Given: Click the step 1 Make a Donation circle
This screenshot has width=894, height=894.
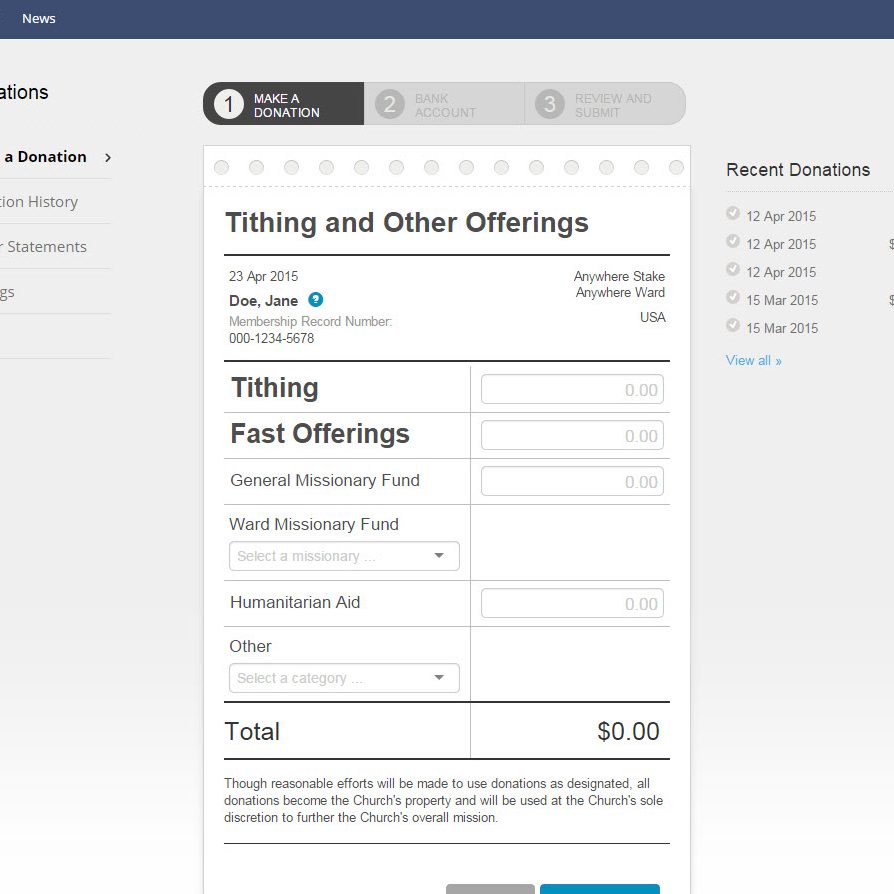Looking at the screenshot, I should click(x=229, y=104).
